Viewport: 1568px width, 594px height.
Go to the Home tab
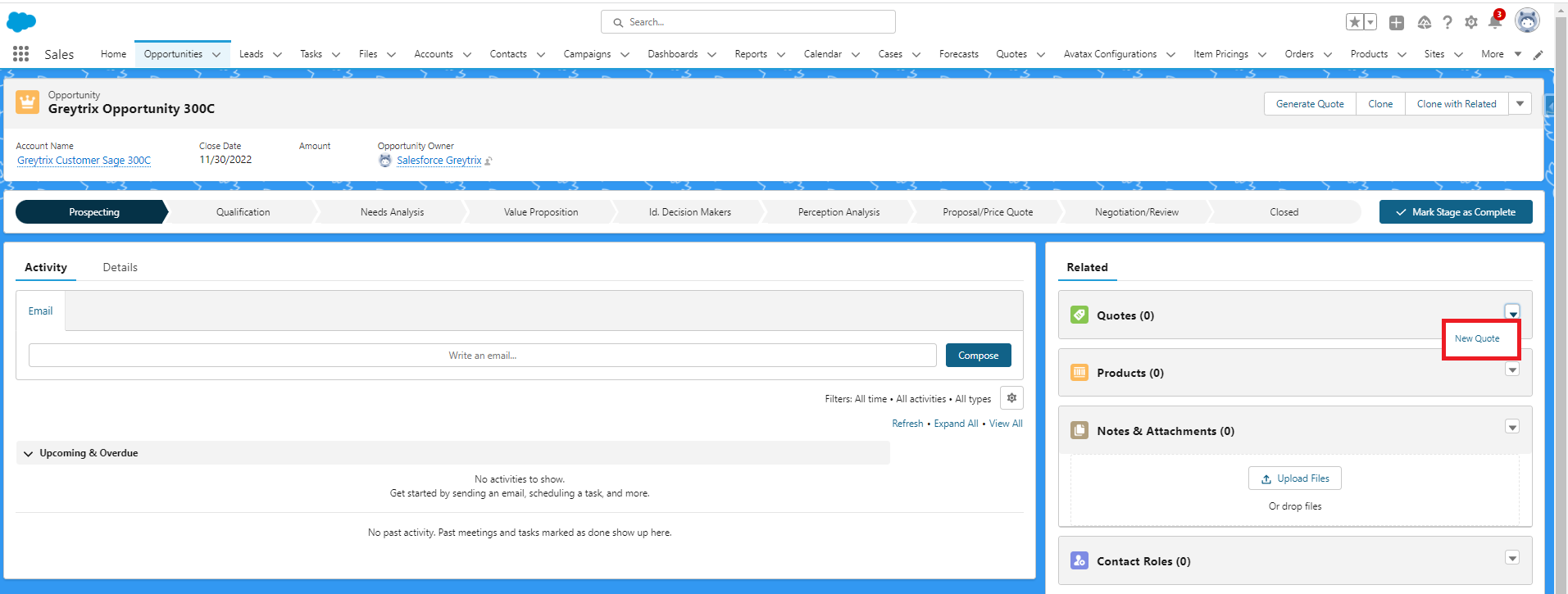pyautogui.click(x=113, y=54)
